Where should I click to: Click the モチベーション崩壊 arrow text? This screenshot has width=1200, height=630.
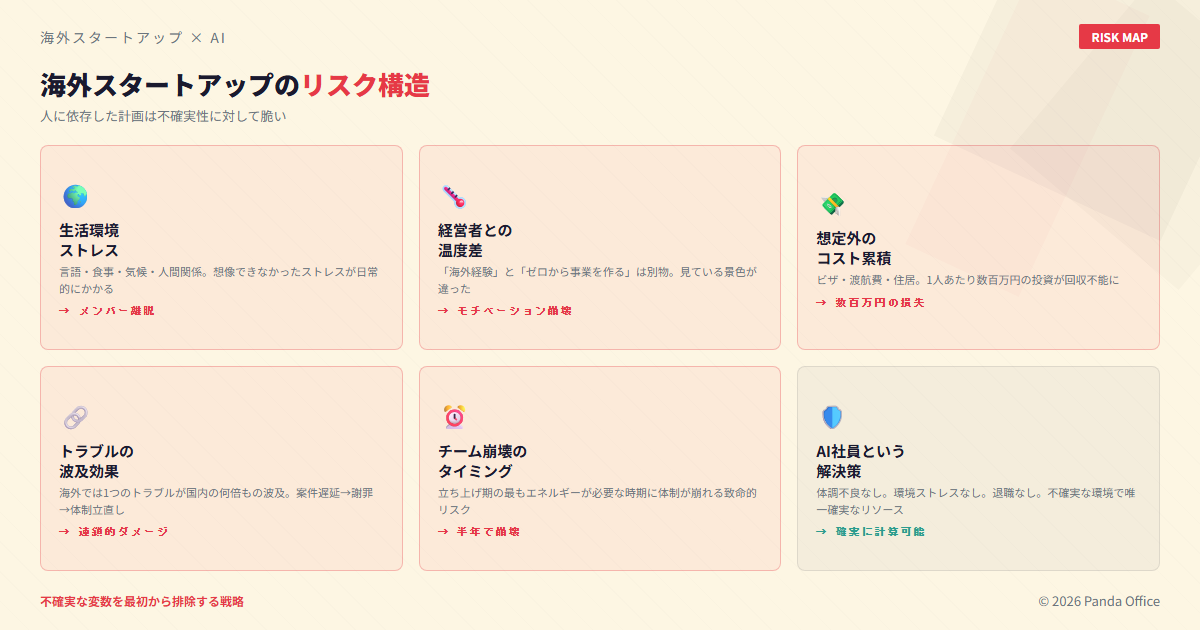click(505, 311)
